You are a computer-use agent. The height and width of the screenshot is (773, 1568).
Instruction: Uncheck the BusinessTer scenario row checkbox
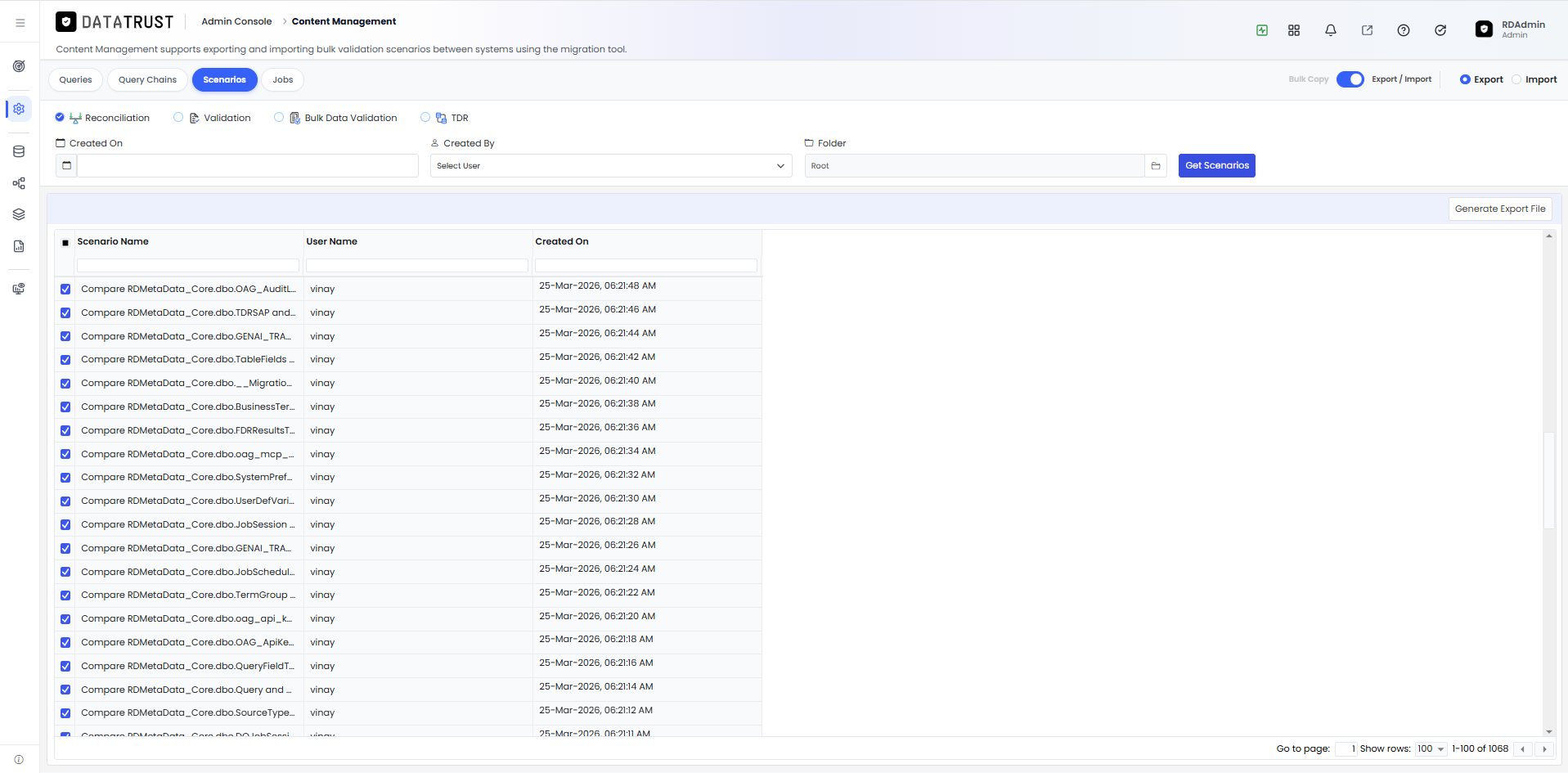(65, 407)
